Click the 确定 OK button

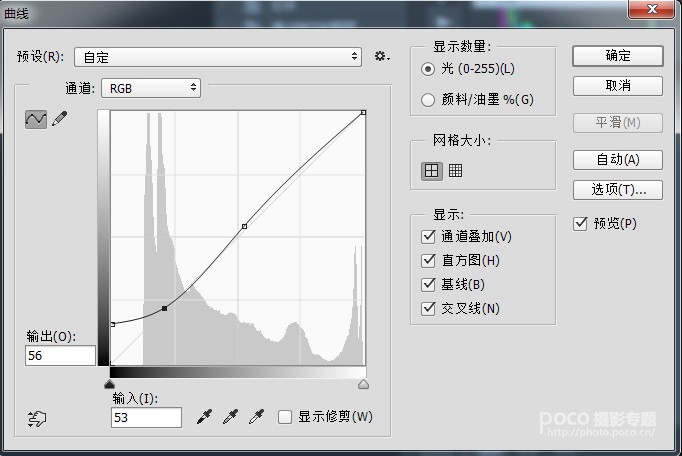(618, 56)
